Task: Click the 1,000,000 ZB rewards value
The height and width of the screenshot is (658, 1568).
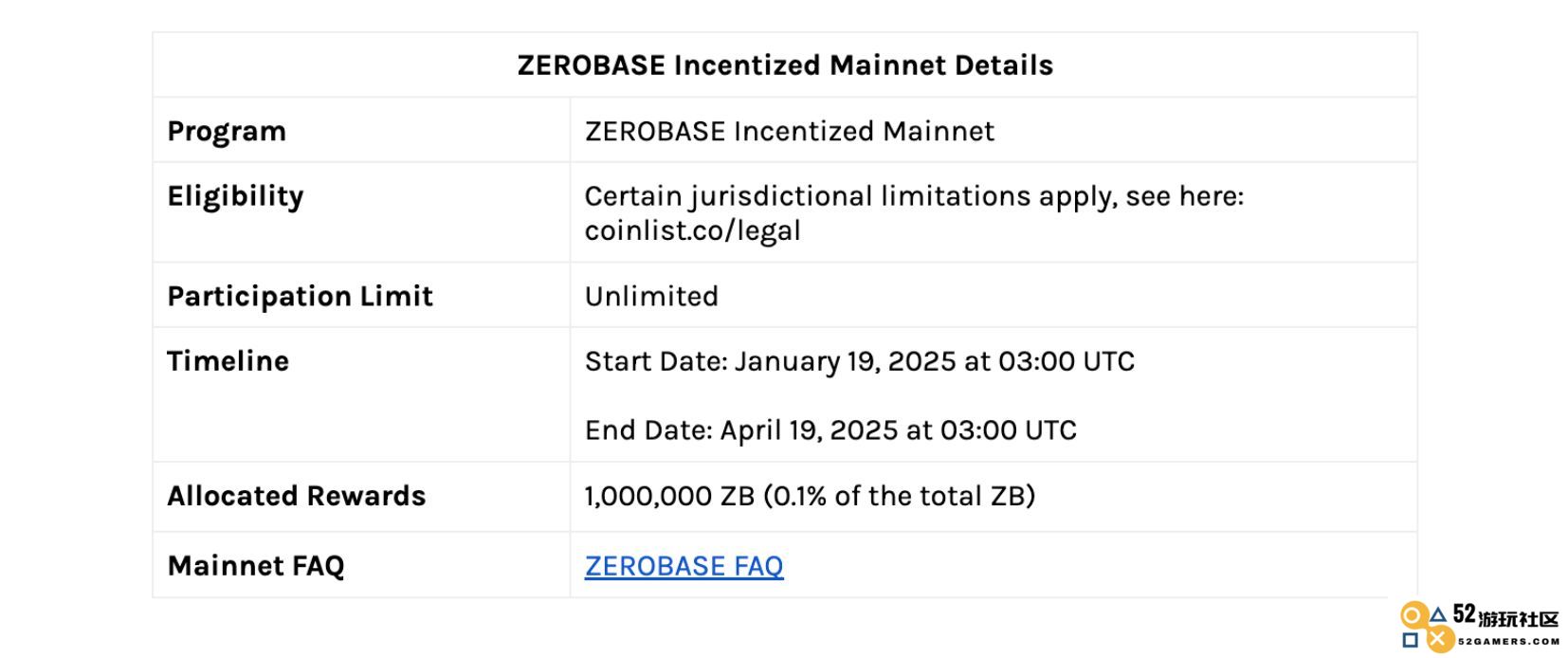Action: click(810, 496)
